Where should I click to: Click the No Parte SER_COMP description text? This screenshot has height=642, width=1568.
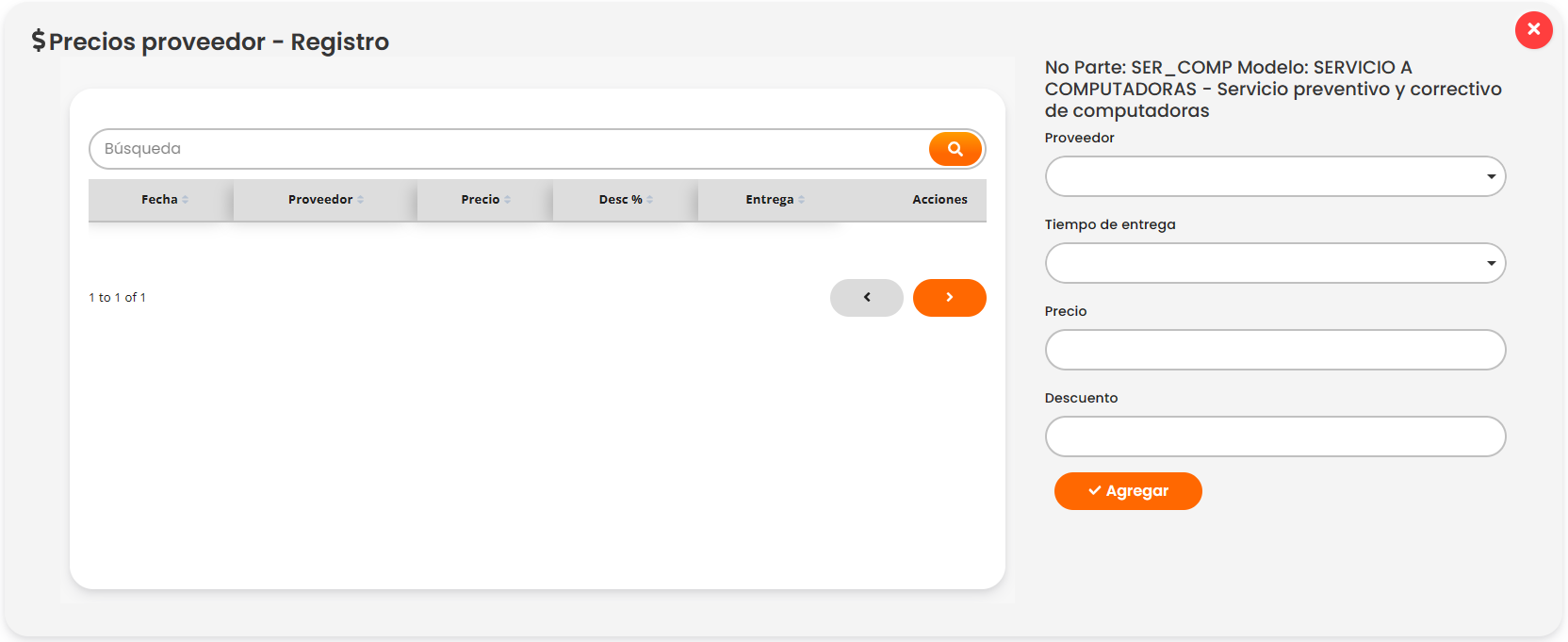(x=1272, y=89)
